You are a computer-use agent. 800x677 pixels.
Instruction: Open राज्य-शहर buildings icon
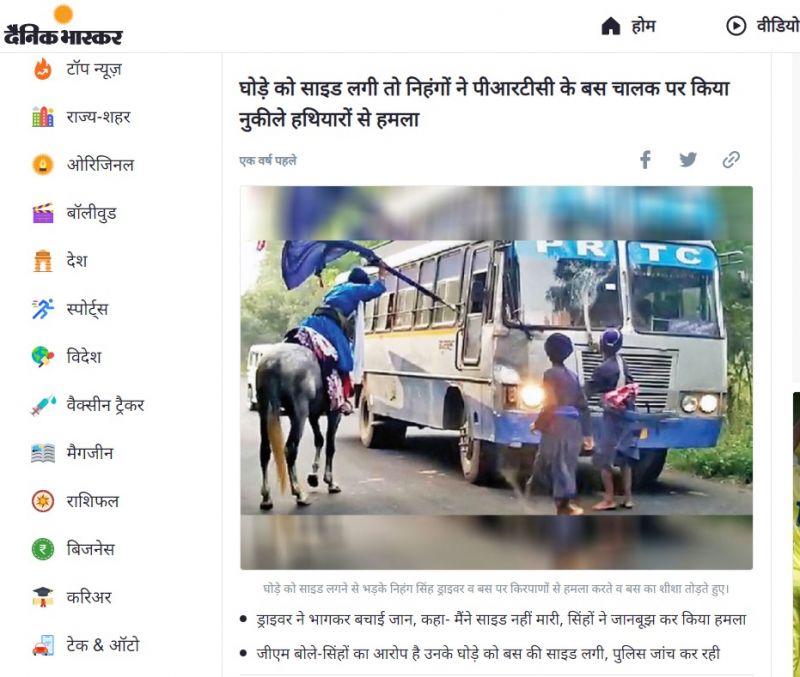(43, 117)
